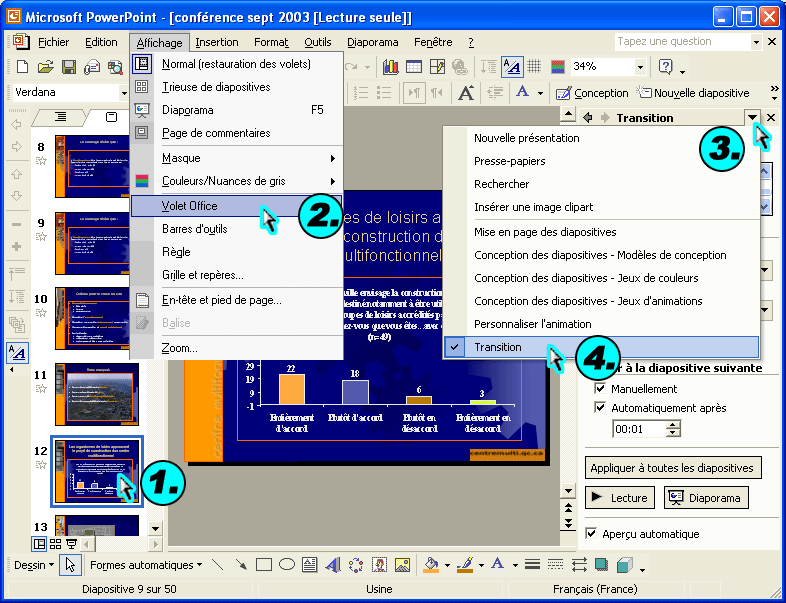Click the Print preview icon

click(x=115, y=66)
